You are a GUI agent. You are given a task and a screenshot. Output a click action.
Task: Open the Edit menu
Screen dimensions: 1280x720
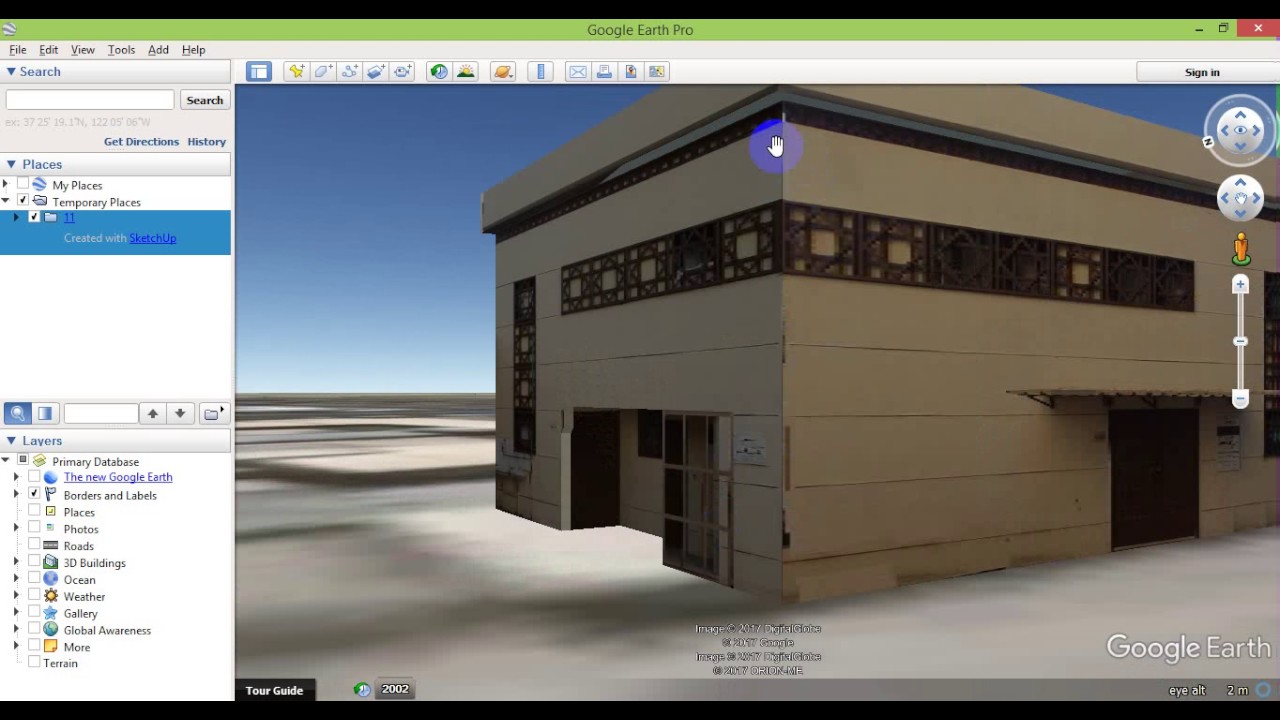click(48, 49)
